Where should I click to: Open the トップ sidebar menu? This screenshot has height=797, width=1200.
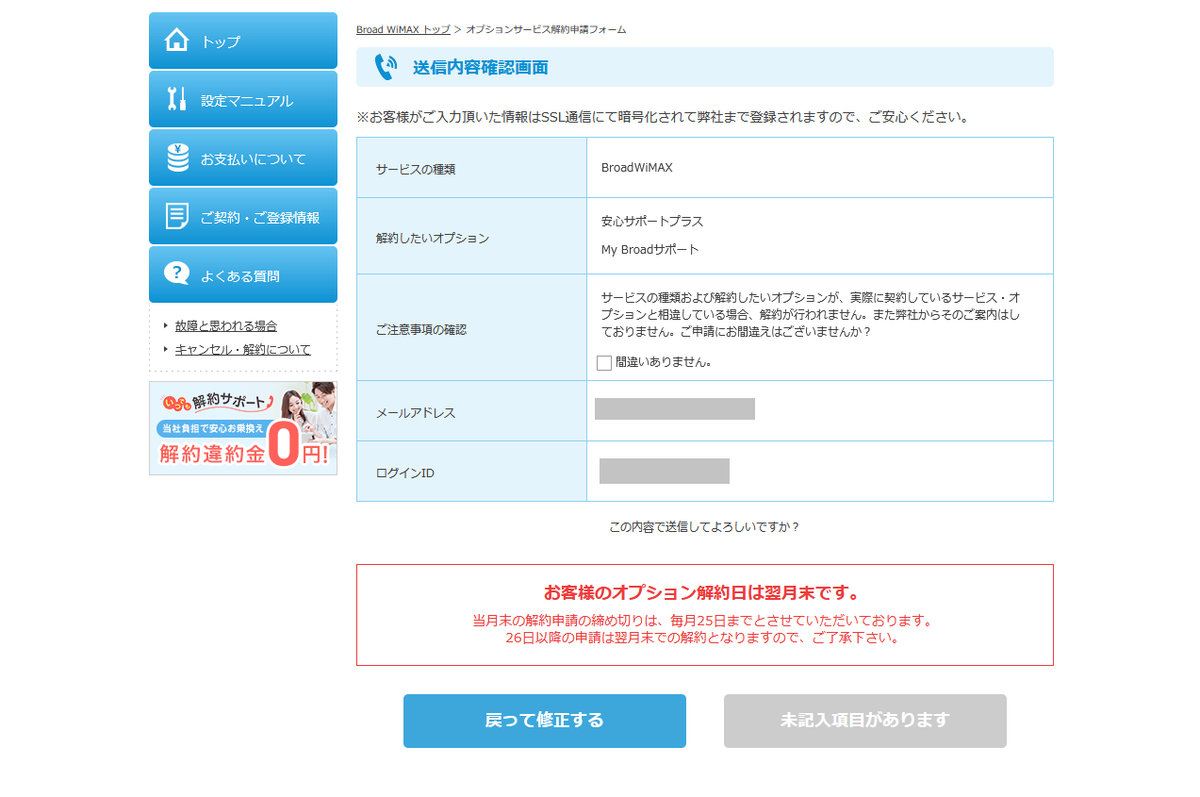pos(243,41)
